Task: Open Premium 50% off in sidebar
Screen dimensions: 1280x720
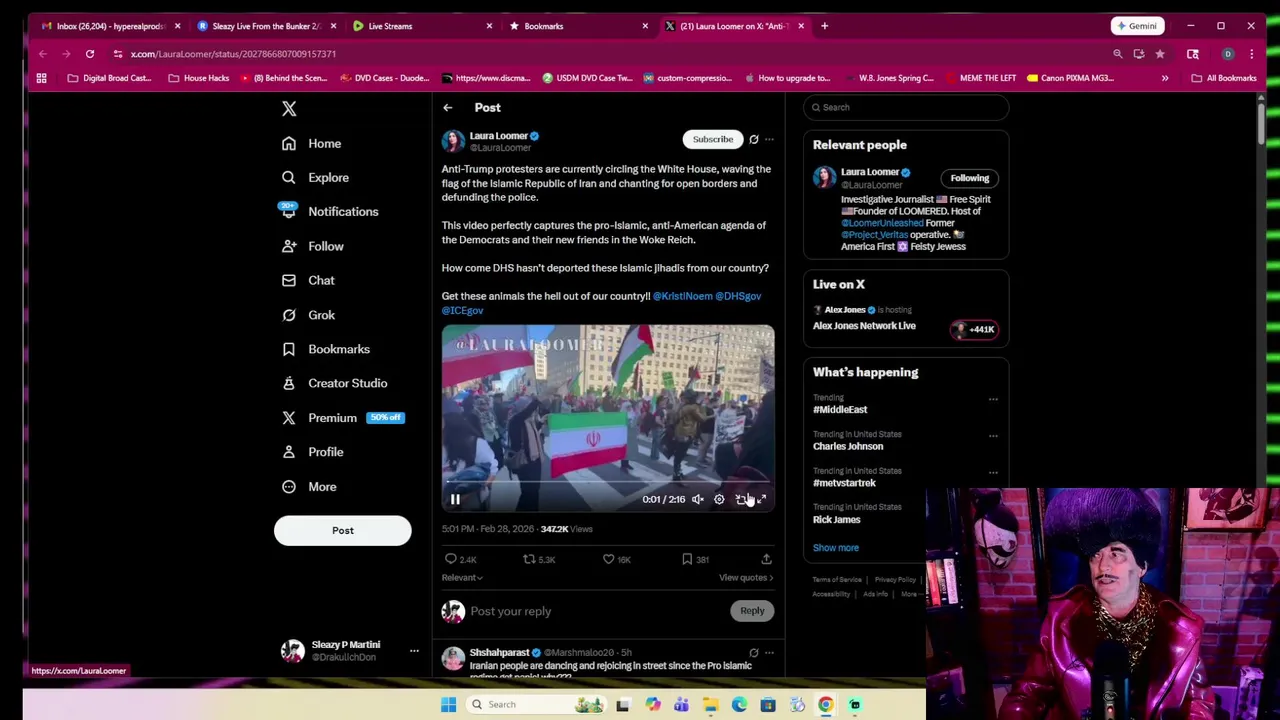Action: (x=342, y=418)
